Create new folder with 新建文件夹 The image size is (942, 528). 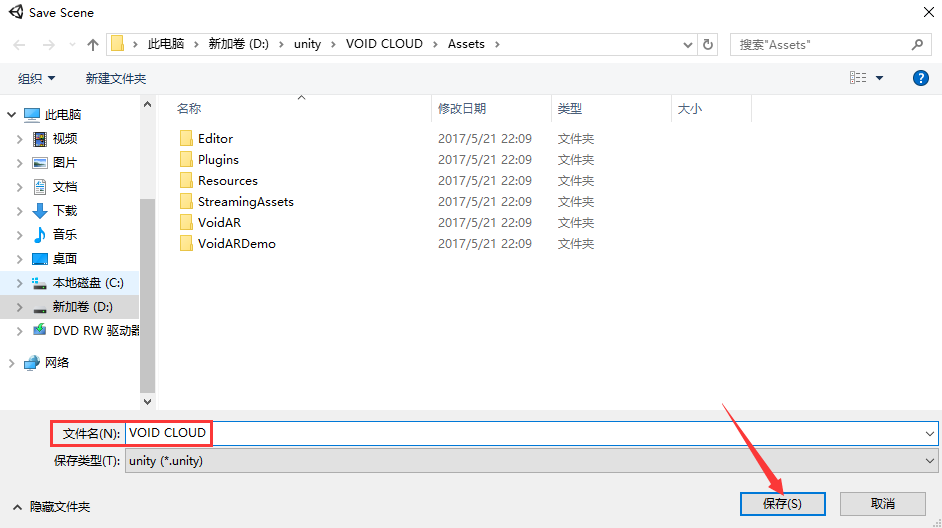point(115,78)
